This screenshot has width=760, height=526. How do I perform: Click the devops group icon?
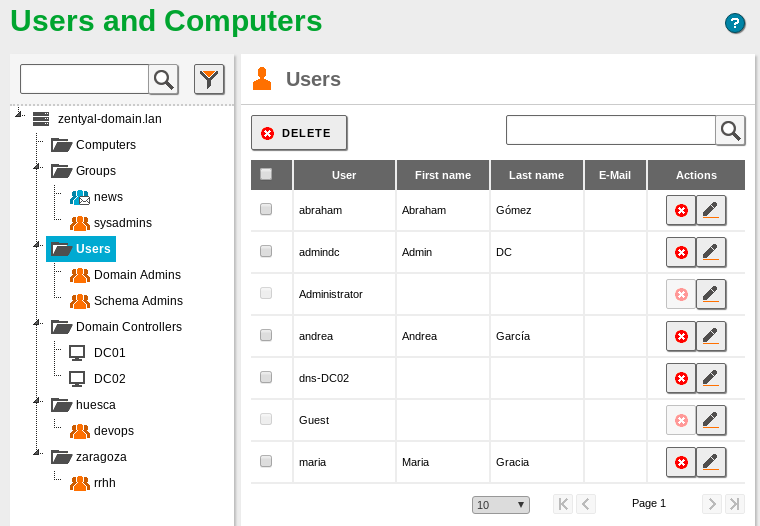tap(79, 431)
